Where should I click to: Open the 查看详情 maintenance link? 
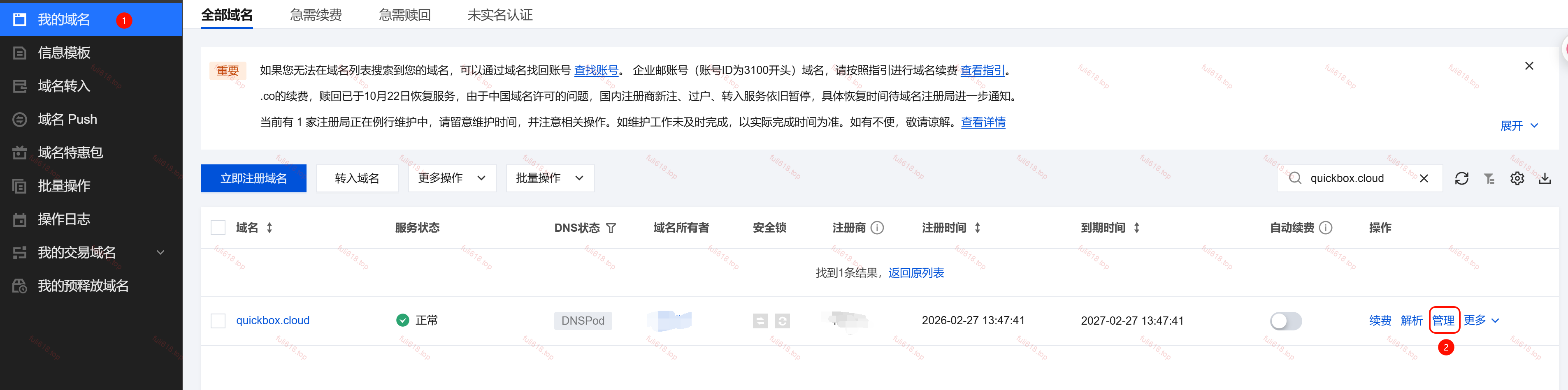pyautogui.click(x=983, y=122)
